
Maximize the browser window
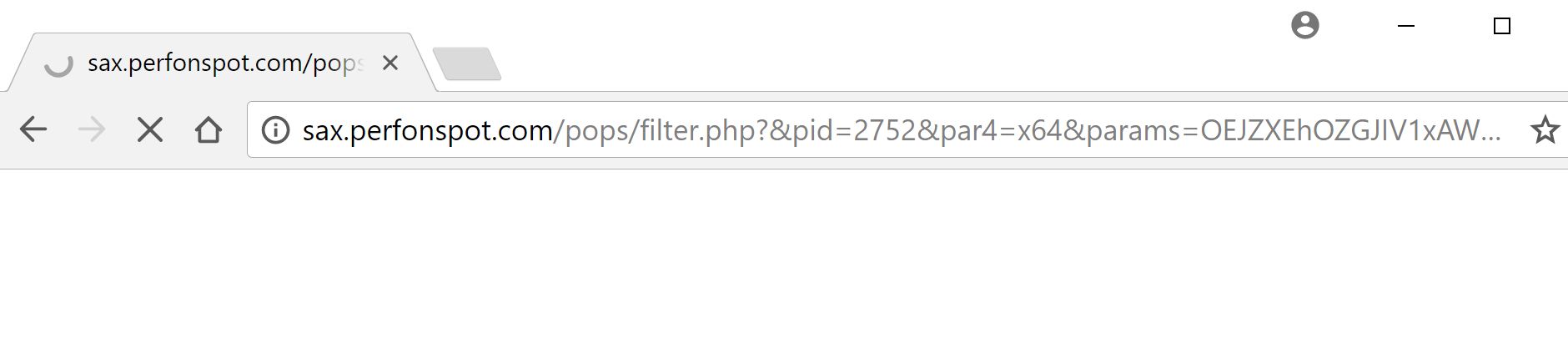1502,26
